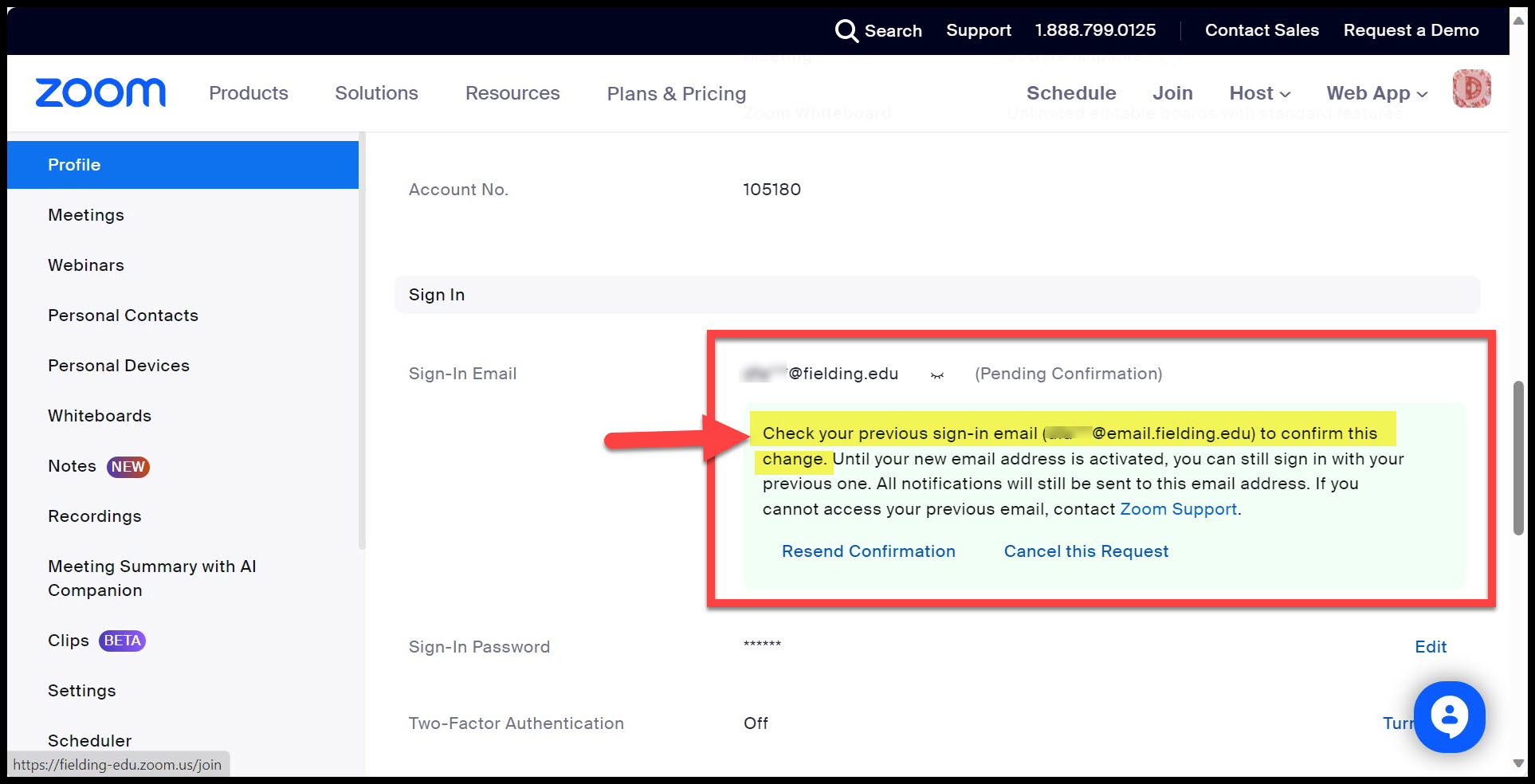Open the user profile avatar
This screenshot has height=784, width=1535.
[x=1471, y=88]
